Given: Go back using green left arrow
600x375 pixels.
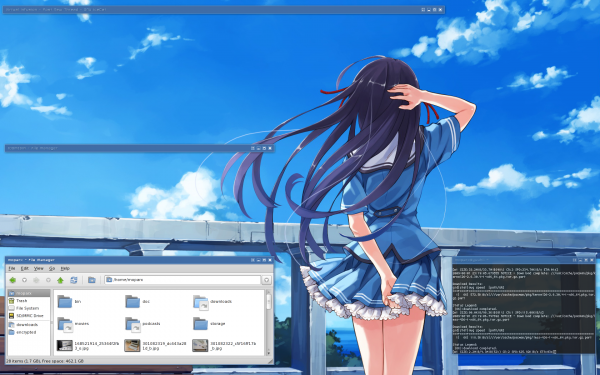Looking at the screenshot, I should [13, 280].
